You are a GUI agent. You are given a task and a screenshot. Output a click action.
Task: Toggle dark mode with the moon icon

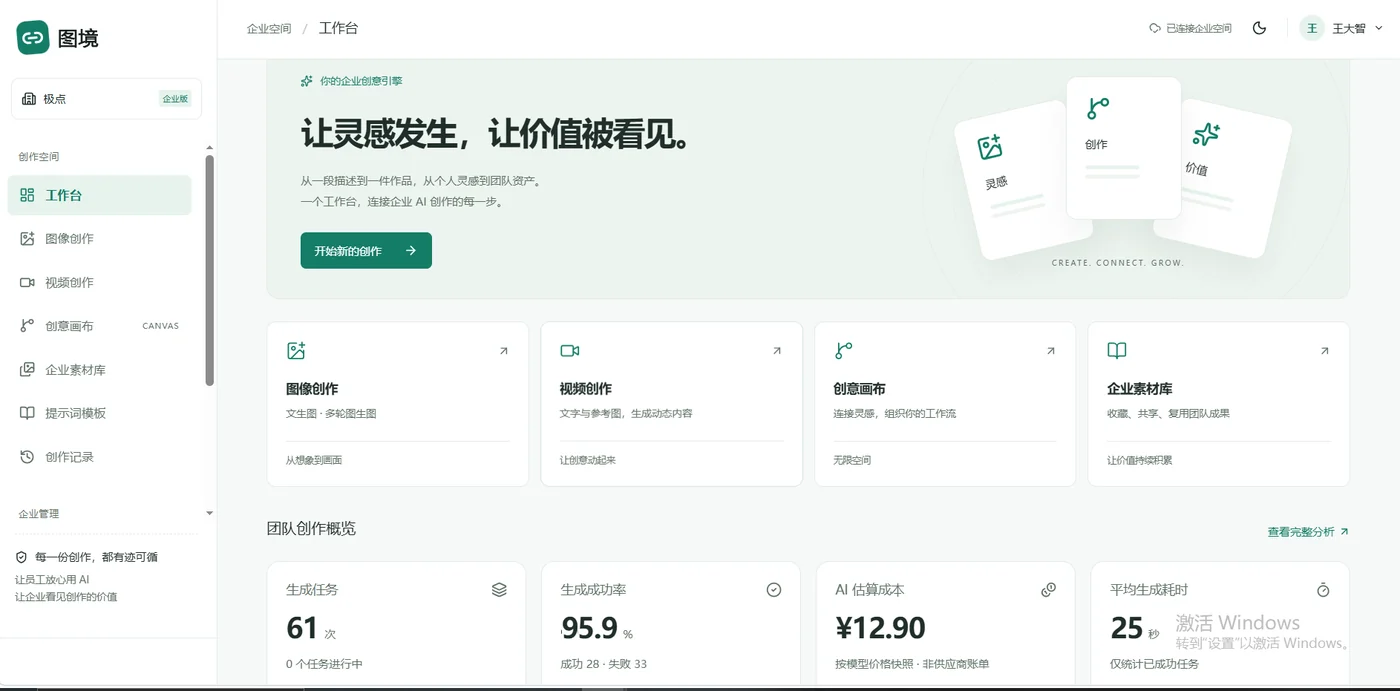click(1260, 28)
